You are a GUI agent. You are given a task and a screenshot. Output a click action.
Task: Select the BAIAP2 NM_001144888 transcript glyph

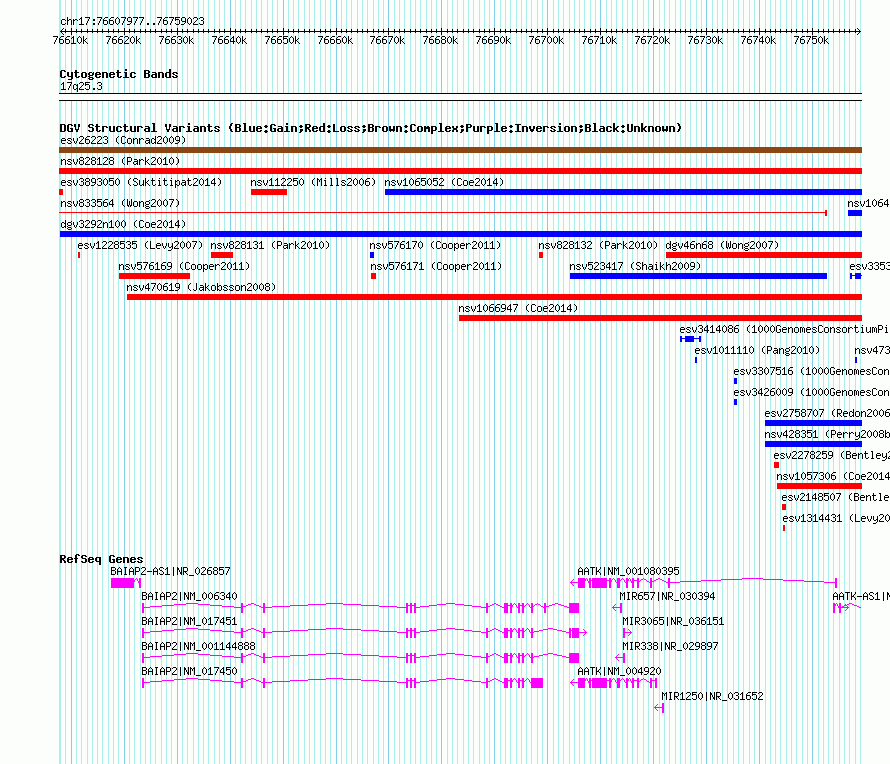tap(360, 658)
